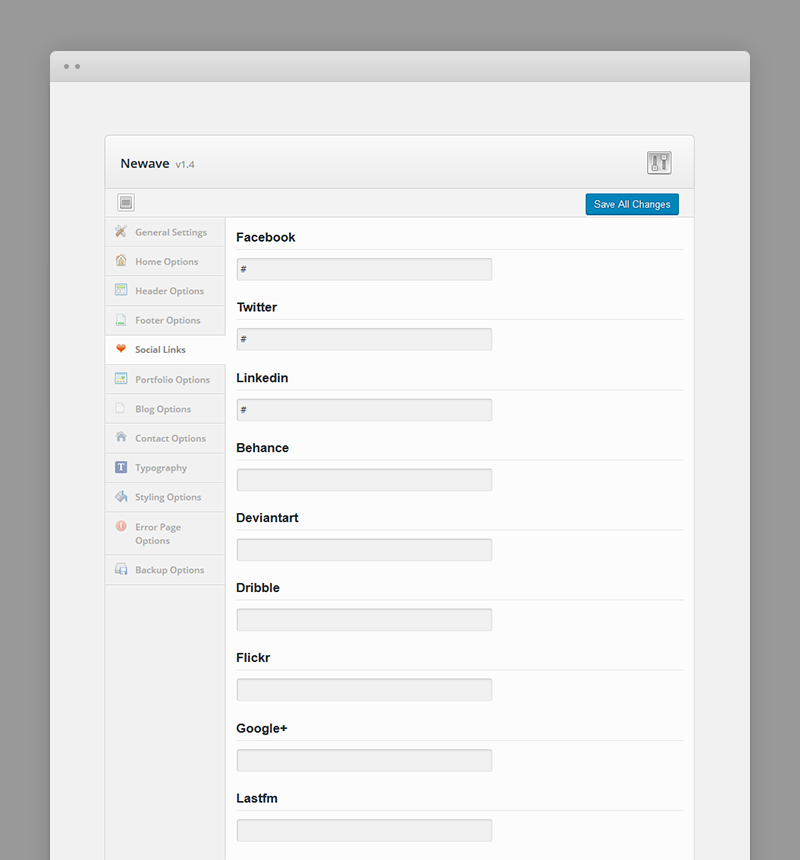Click the Linkedin section heading
Screen dimensions: 800x860
click(262, 378)
